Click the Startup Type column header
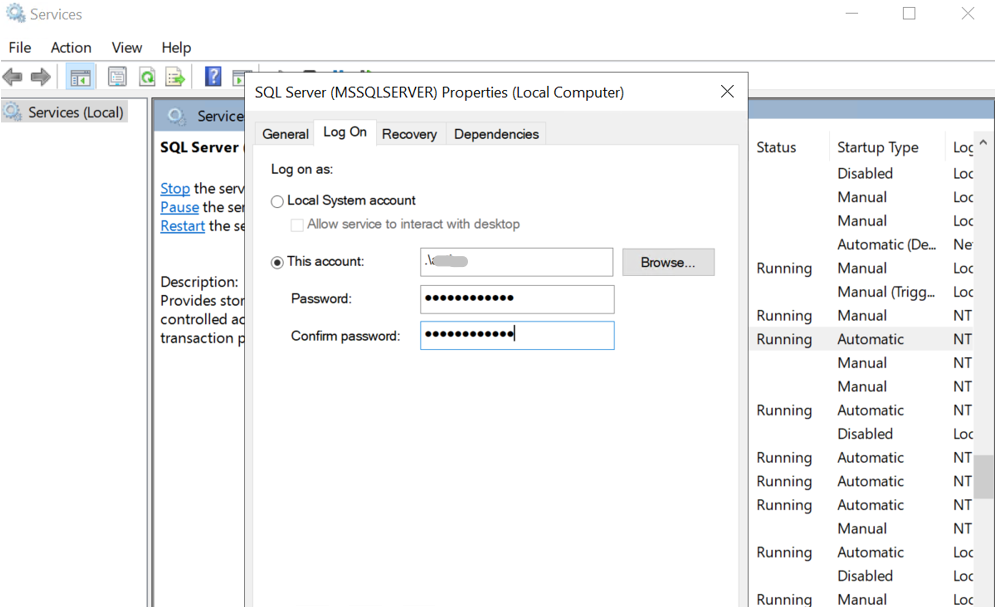The image size is (996, 608). [x=878, y=147]
